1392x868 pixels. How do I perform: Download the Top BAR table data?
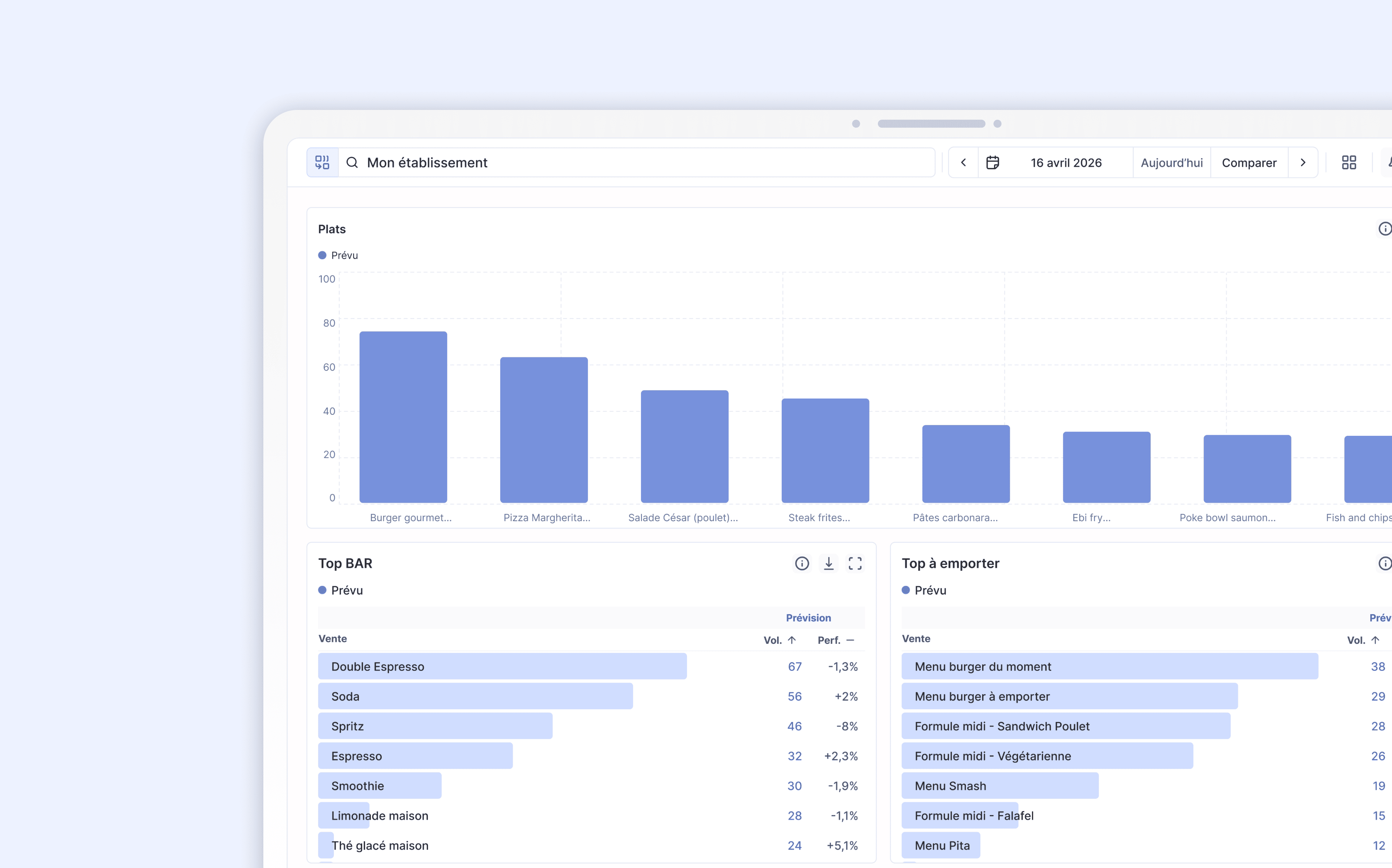[x=828, y=563]
